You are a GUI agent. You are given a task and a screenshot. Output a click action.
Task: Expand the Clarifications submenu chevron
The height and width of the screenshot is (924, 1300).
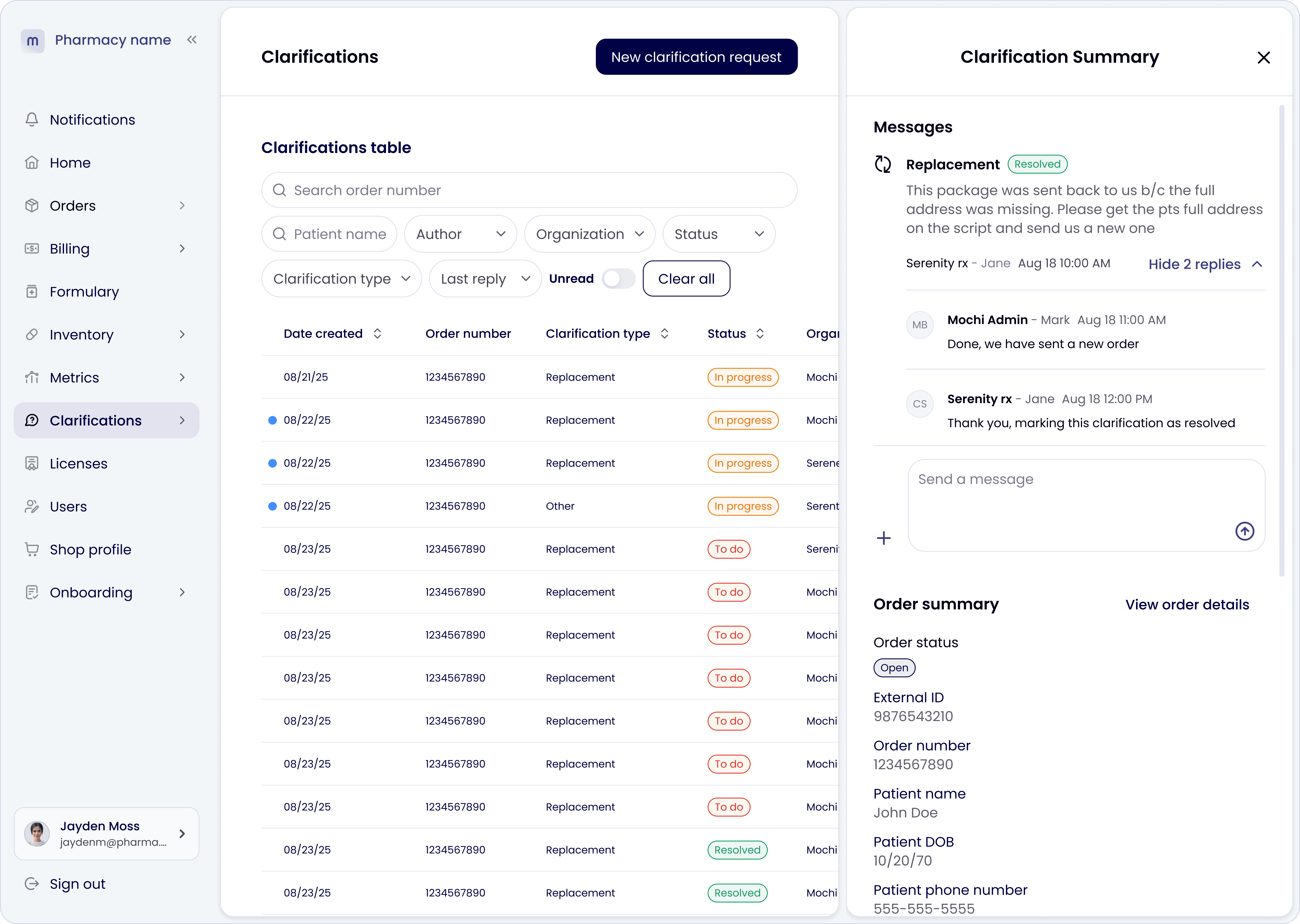coord(182,421)
